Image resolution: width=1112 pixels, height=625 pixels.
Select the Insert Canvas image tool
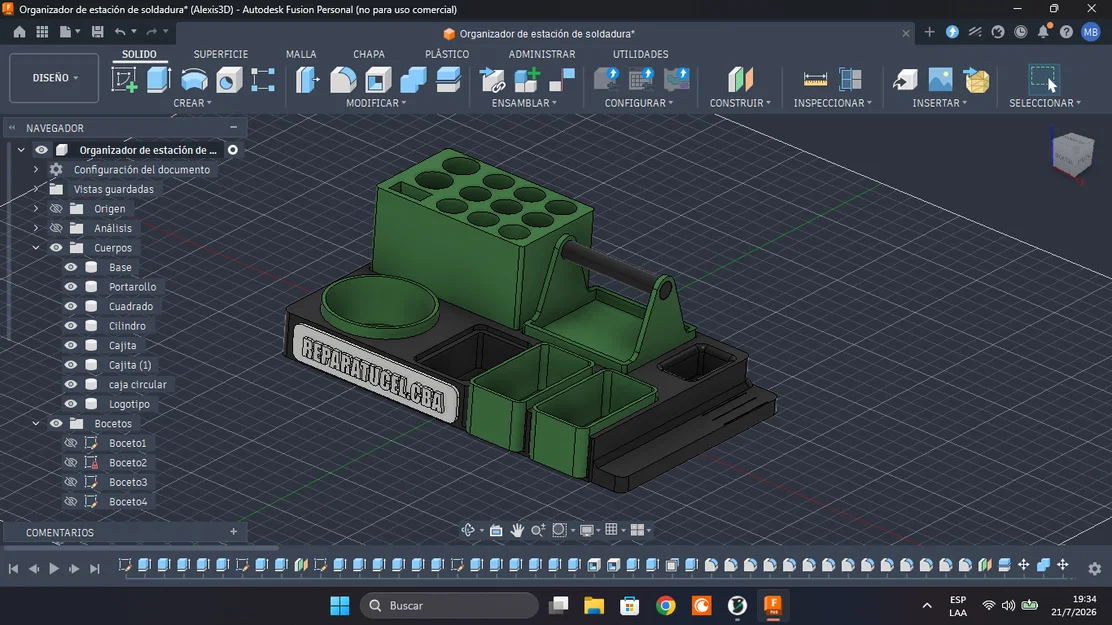coord(940,79)
